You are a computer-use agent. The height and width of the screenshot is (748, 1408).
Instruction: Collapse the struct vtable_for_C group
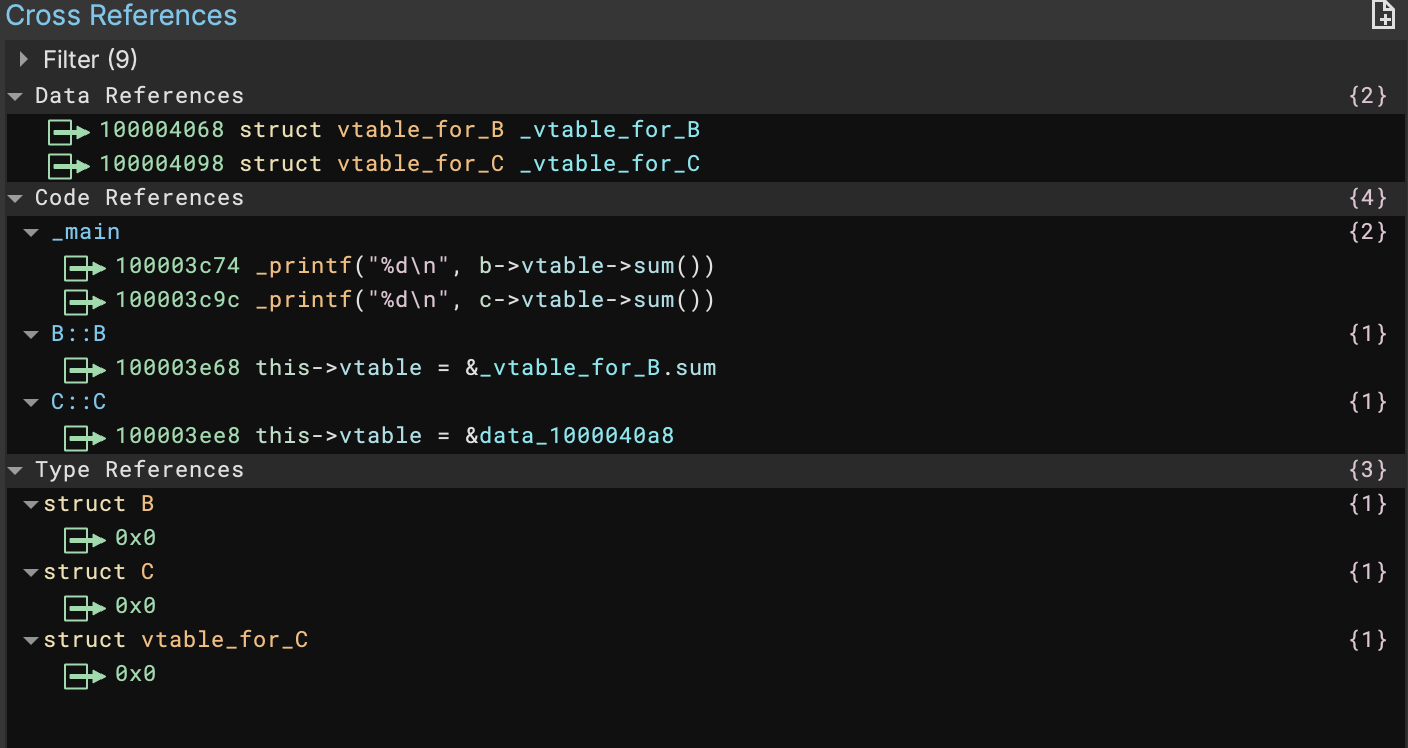tap(30, 639)
